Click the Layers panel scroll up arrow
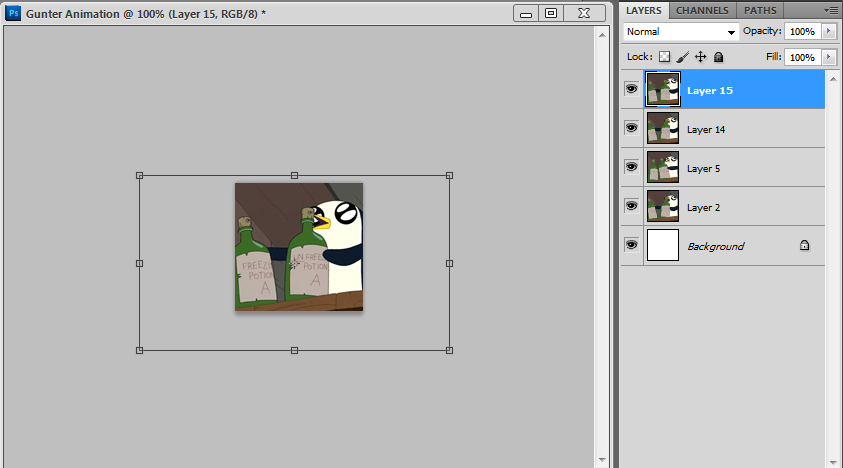Image resolution: width=843 pixels, height=468 pixels. (x=833, y=79)
